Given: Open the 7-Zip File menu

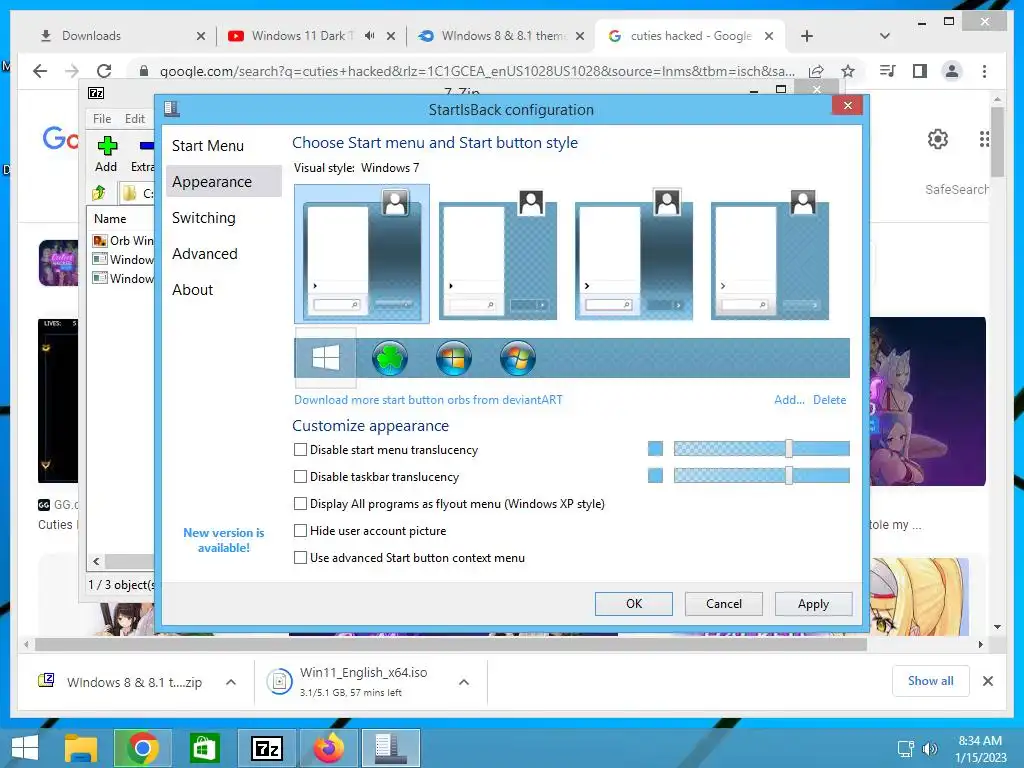Looking at the screenshot, I should [x=102, y=119].
